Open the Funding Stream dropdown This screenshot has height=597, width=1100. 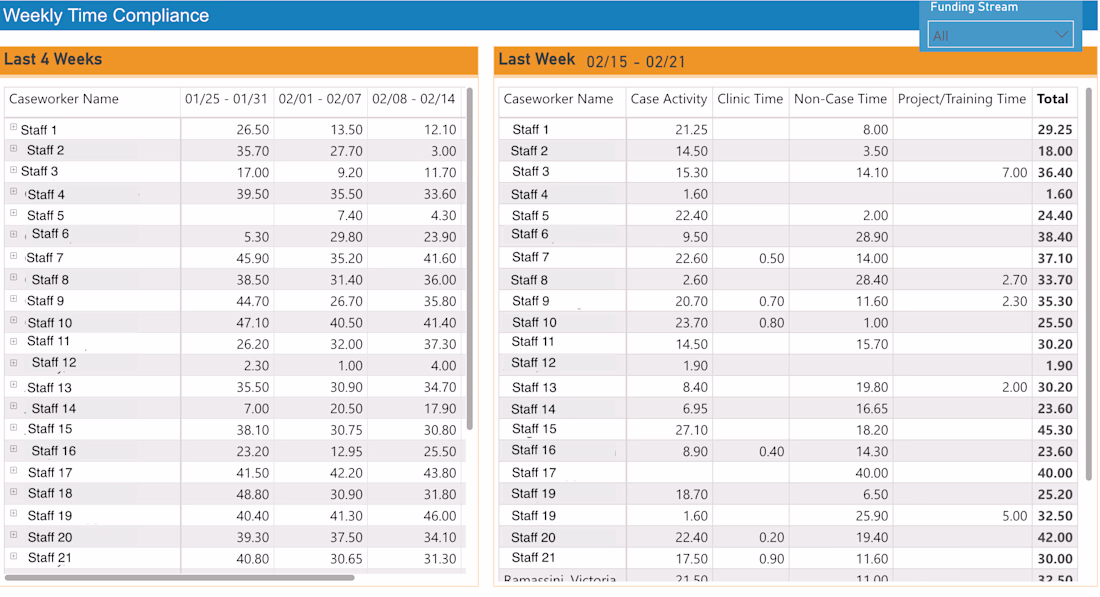pyautogui.click(x=1000, y=34)
